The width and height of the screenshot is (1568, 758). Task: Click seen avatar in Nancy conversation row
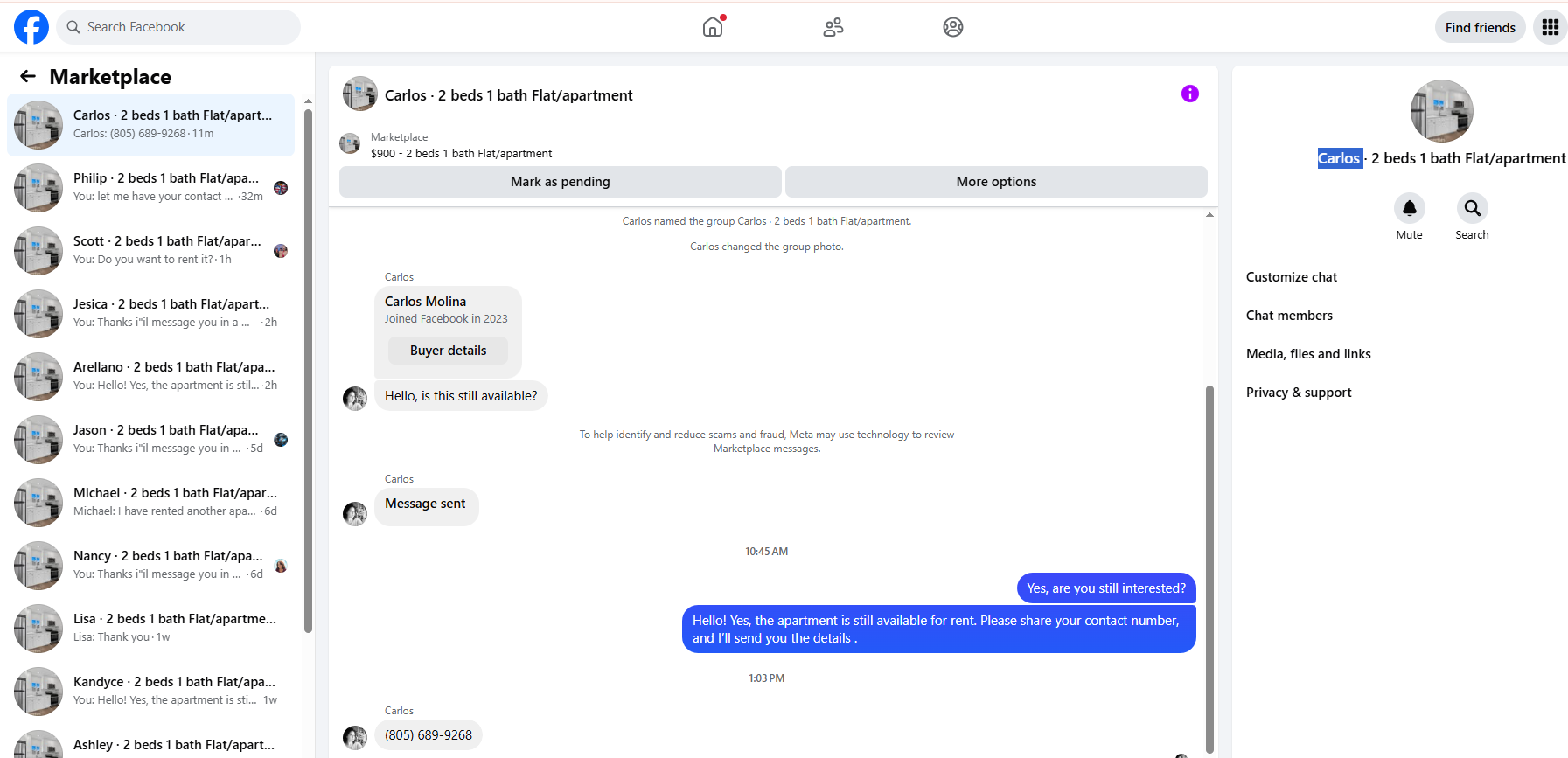click(281, 566)
